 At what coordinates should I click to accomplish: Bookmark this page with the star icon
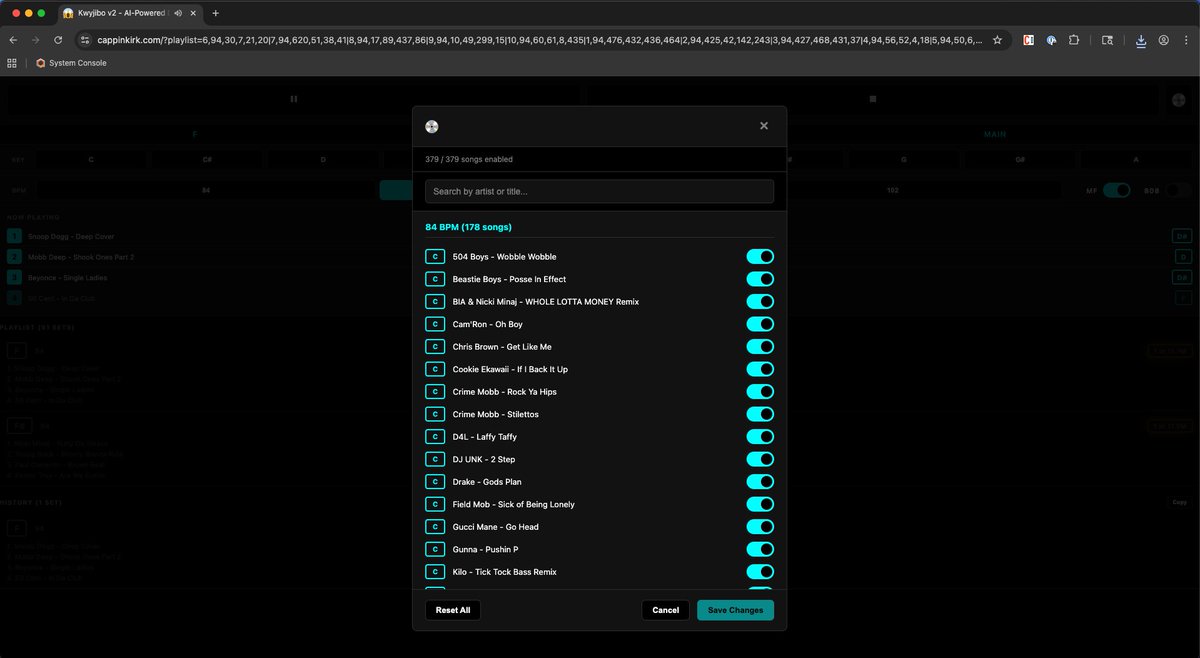pyautogui.click(x=997, y=40)
